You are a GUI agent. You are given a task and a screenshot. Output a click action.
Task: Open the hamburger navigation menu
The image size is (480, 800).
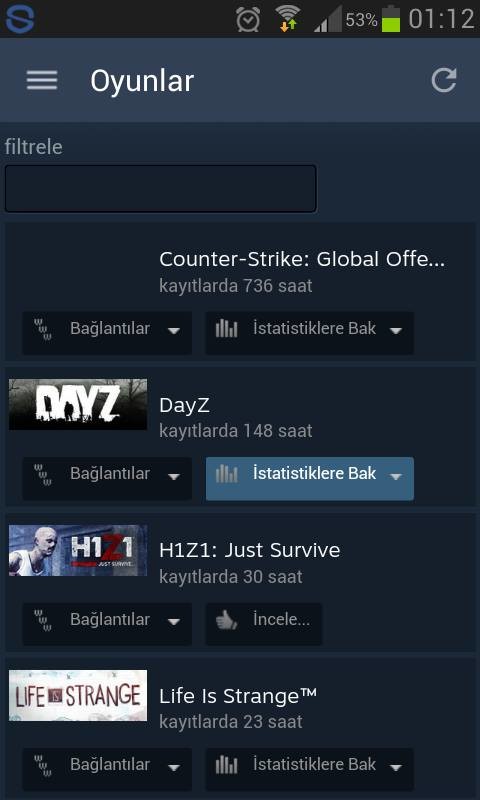pyautogui.click(x=42, y=81)
